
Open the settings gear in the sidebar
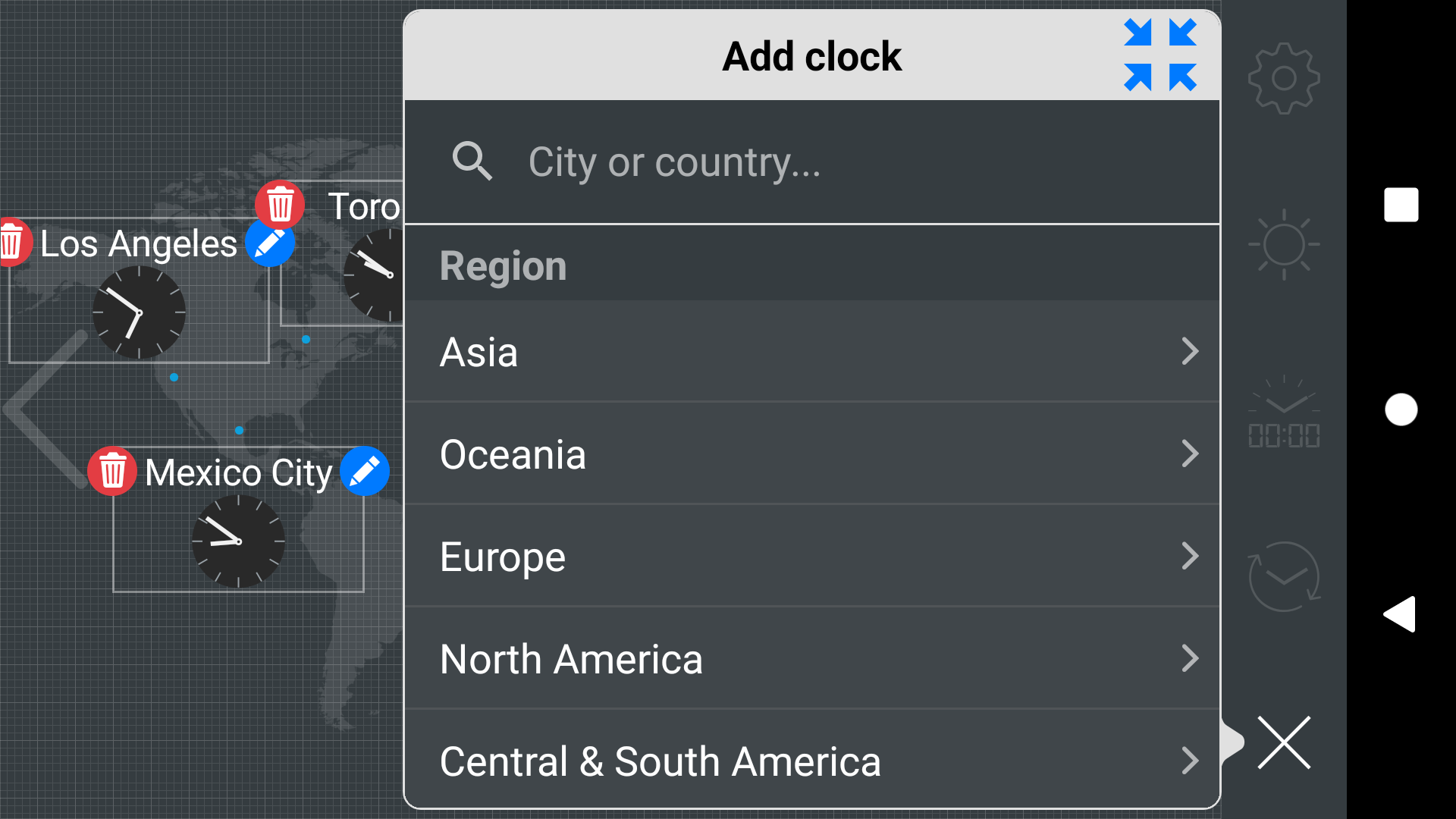tap(1283, 79)
